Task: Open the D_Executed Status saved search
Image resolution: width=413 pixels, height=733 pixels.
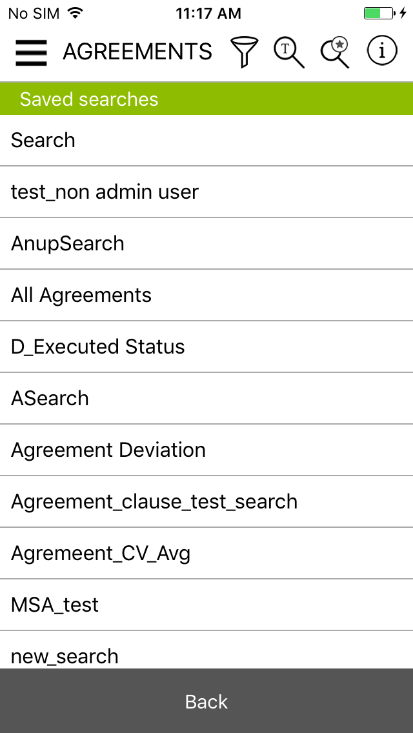Action: 206,347
